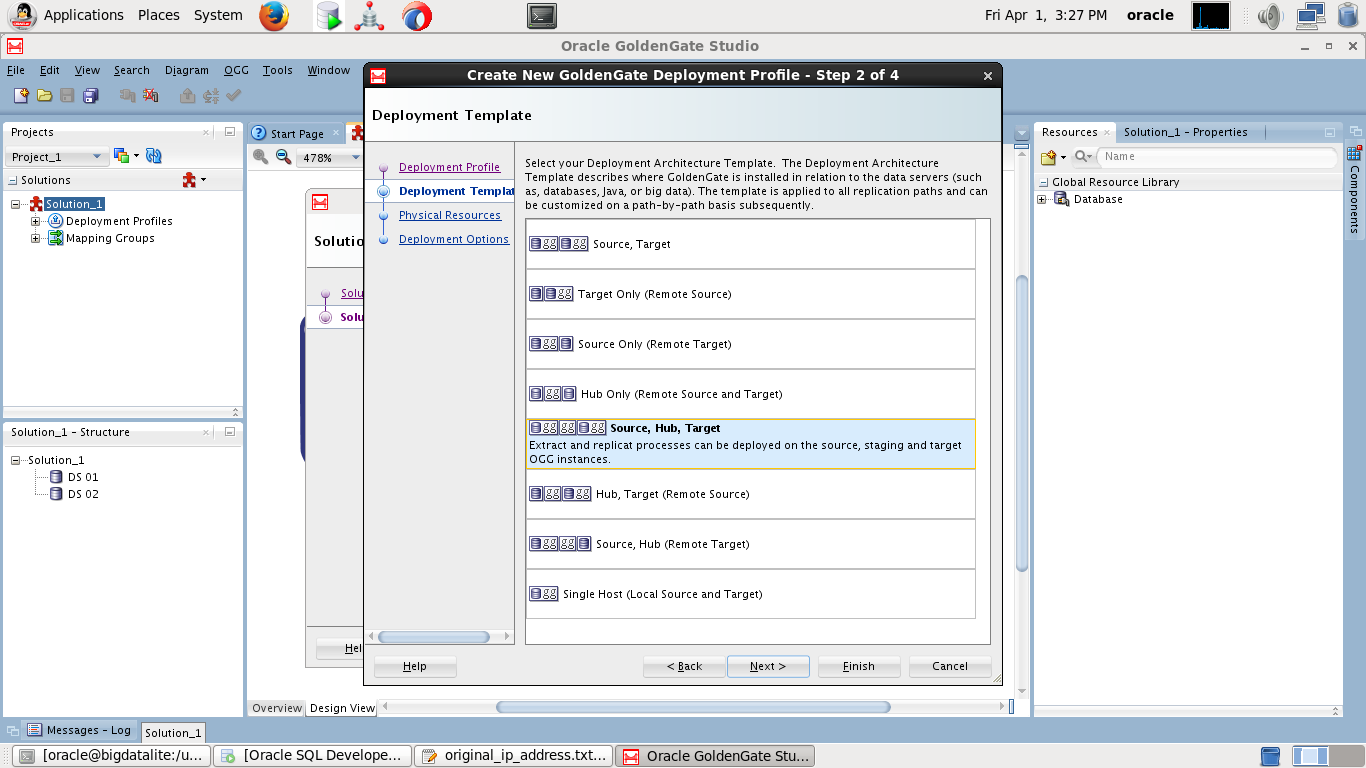Click the DS 02 database icon
Image resolution: width=1366 pixels, height=768 pixels.
point(56,494)
